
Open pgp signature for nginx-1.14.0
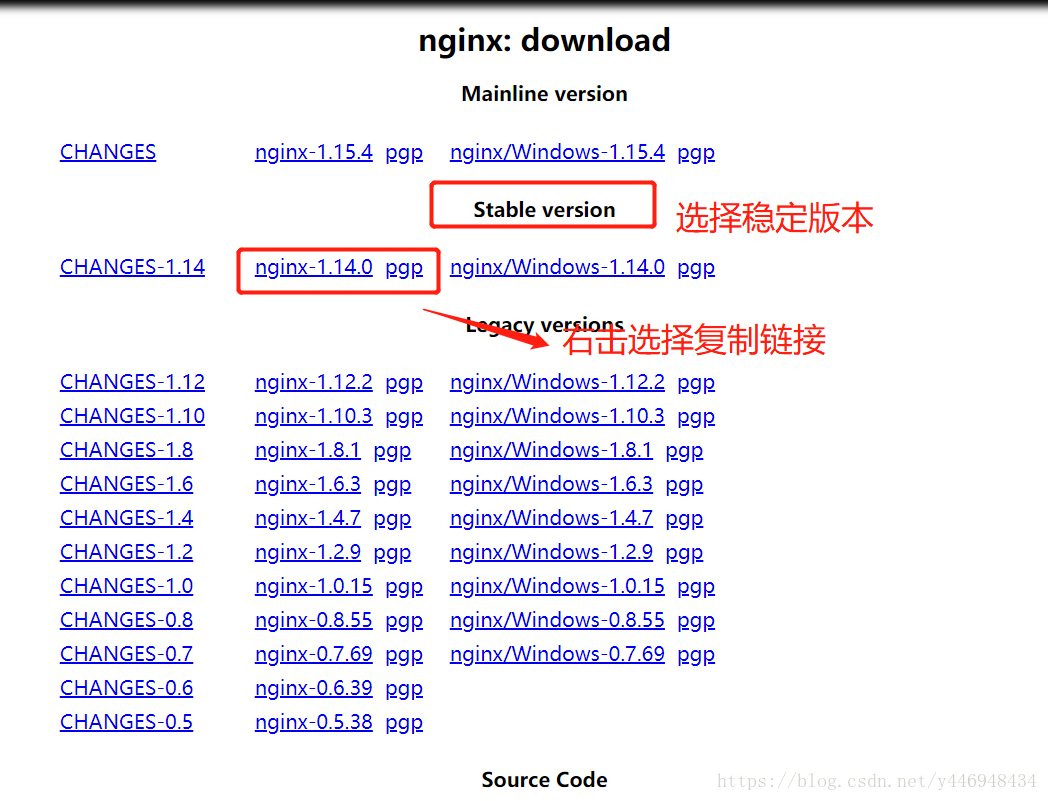(404, 269)
